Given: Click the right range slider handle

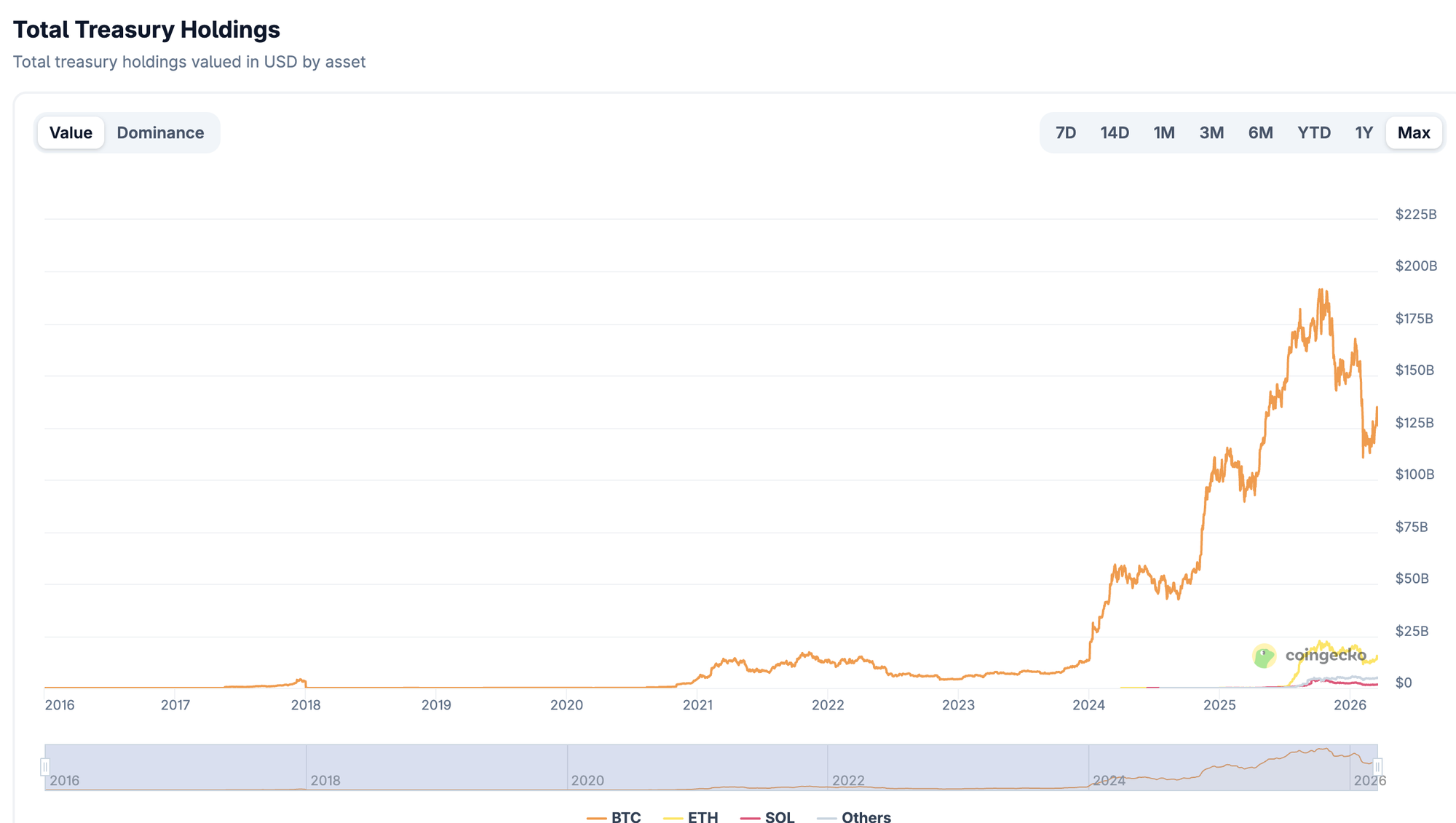Looking at the screenshot, I should [1377, 766].
